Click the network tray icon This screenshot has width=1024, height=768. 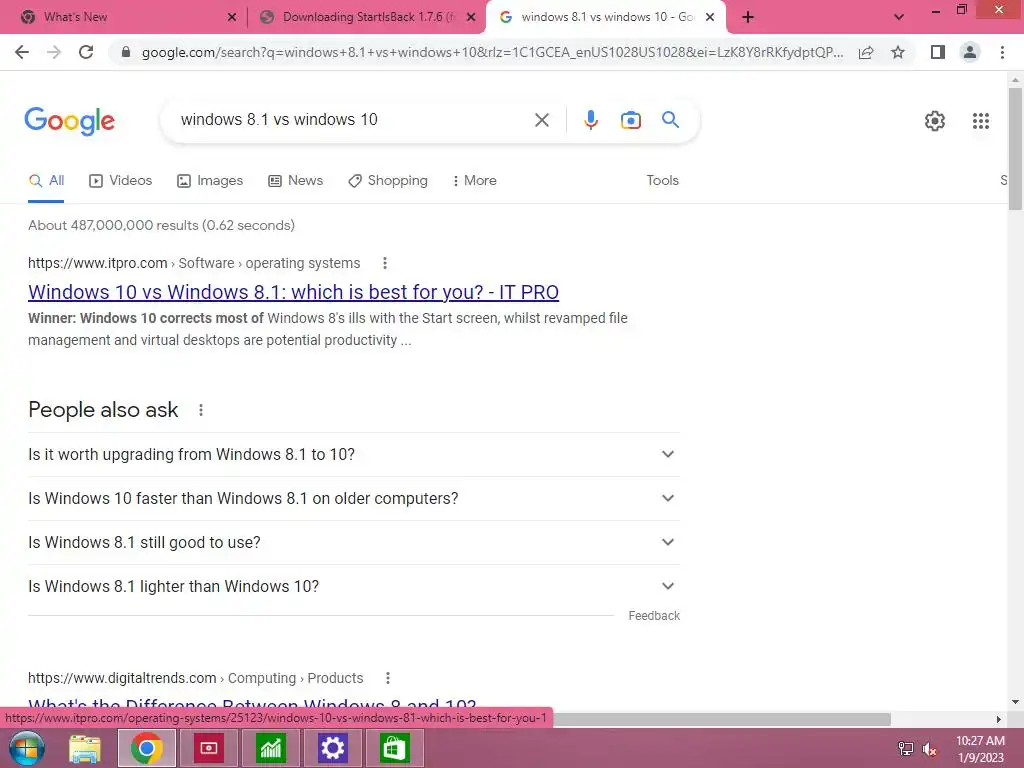tap(905, 749)
